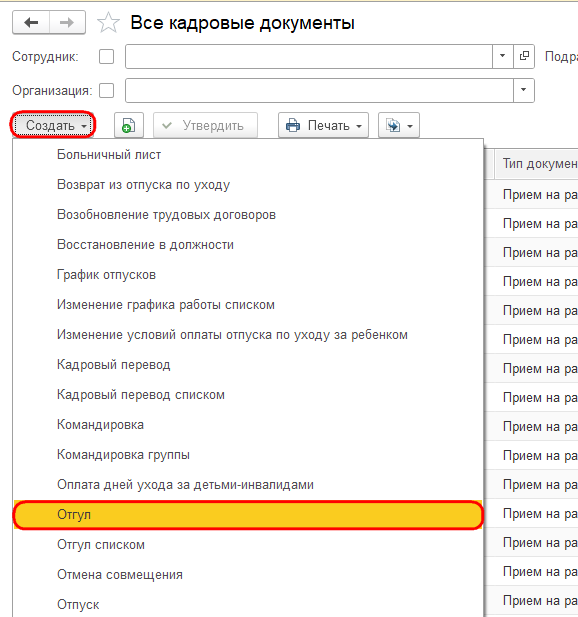Select Командировка menu item
The height and width of the screenshot is (617, 578).
click(248, 425)
